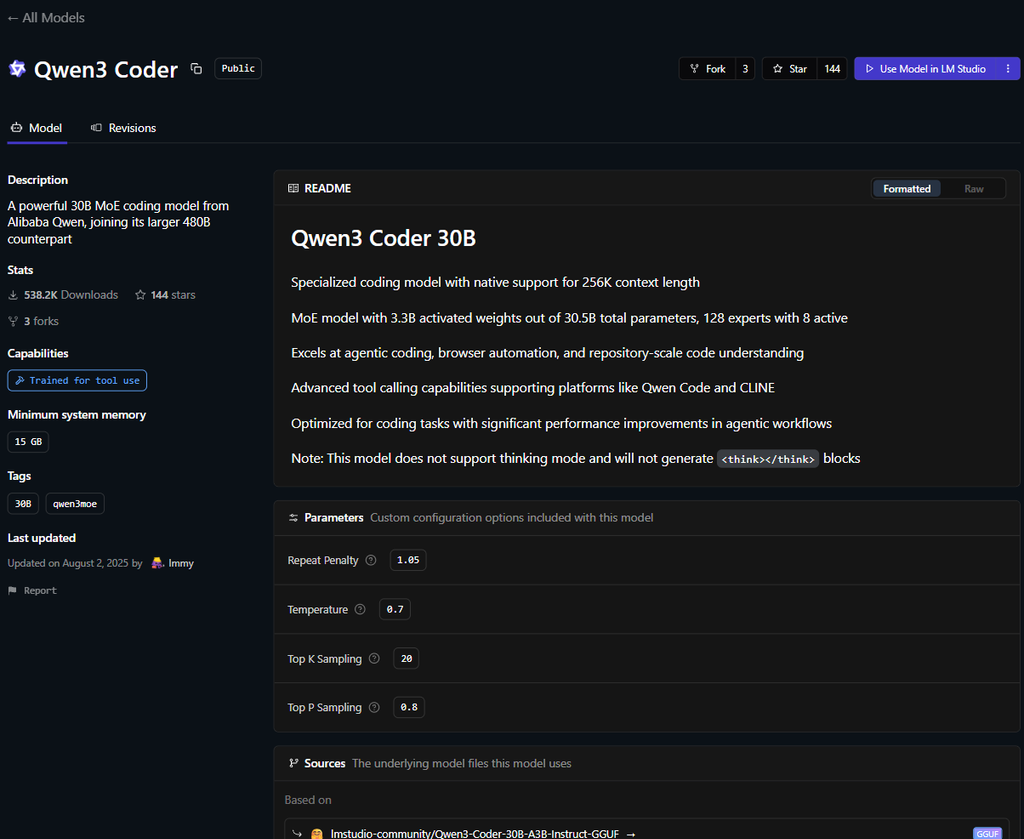Viewport: 1024px width, 839px height.
Task: Report this model
Action: (x=32, y=590)
